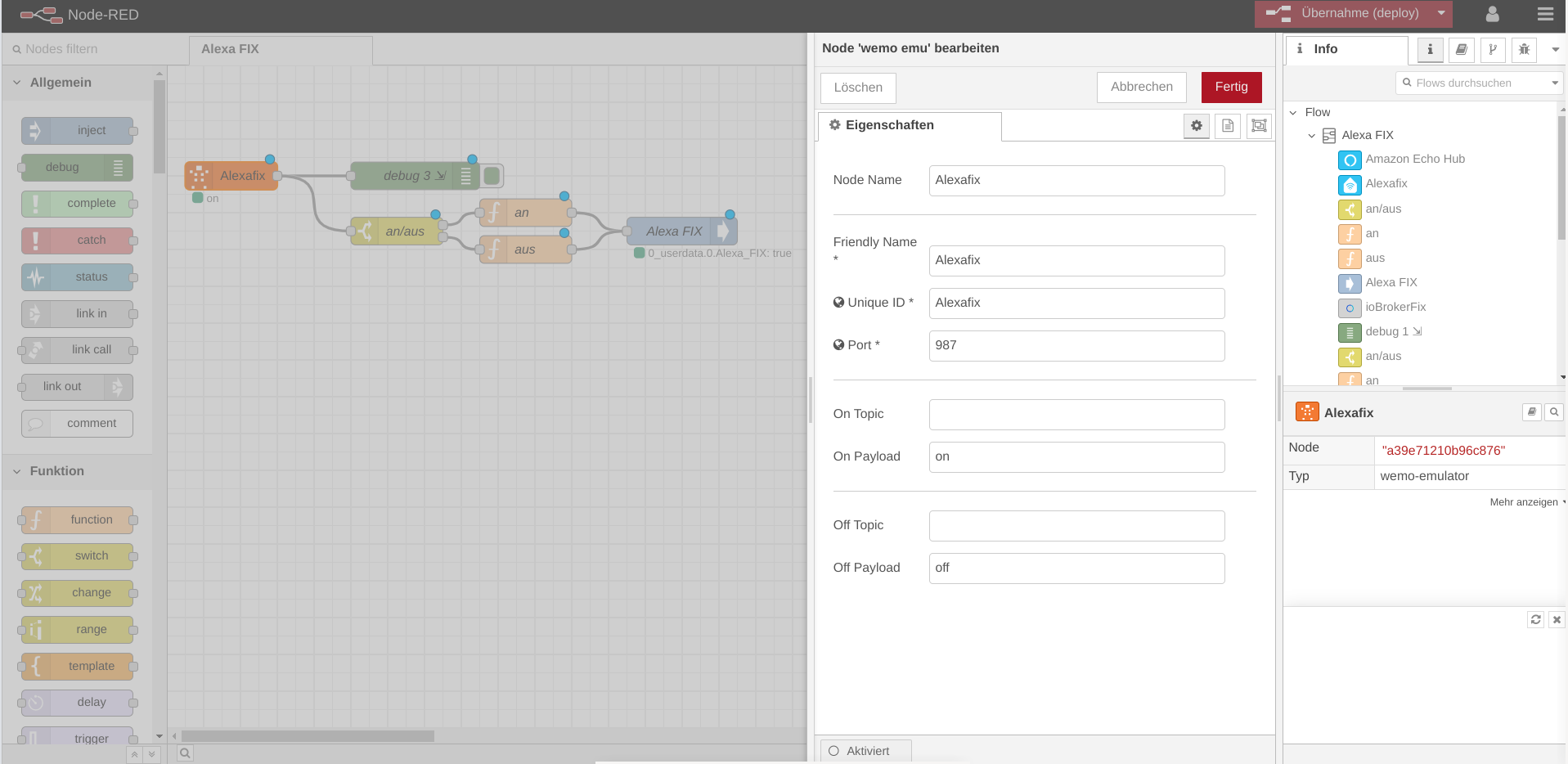Select the delay palette node
The height and width of the screenshot is (764, 1568).
(x=78, y=702)
